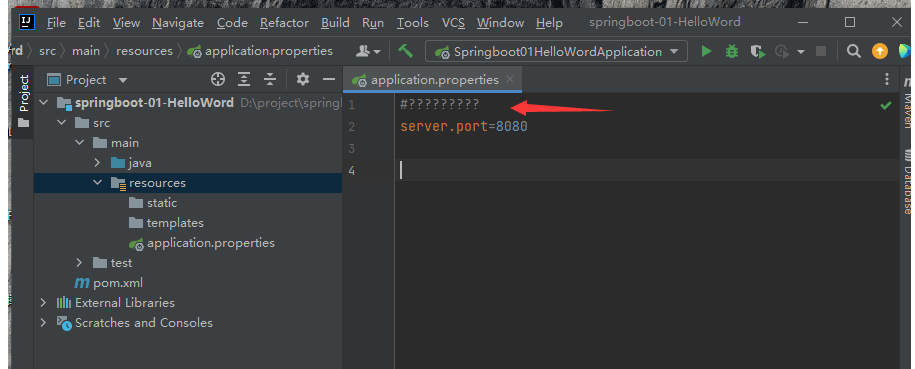
Task: Open the Navigate menu
Action: point(178,23)
